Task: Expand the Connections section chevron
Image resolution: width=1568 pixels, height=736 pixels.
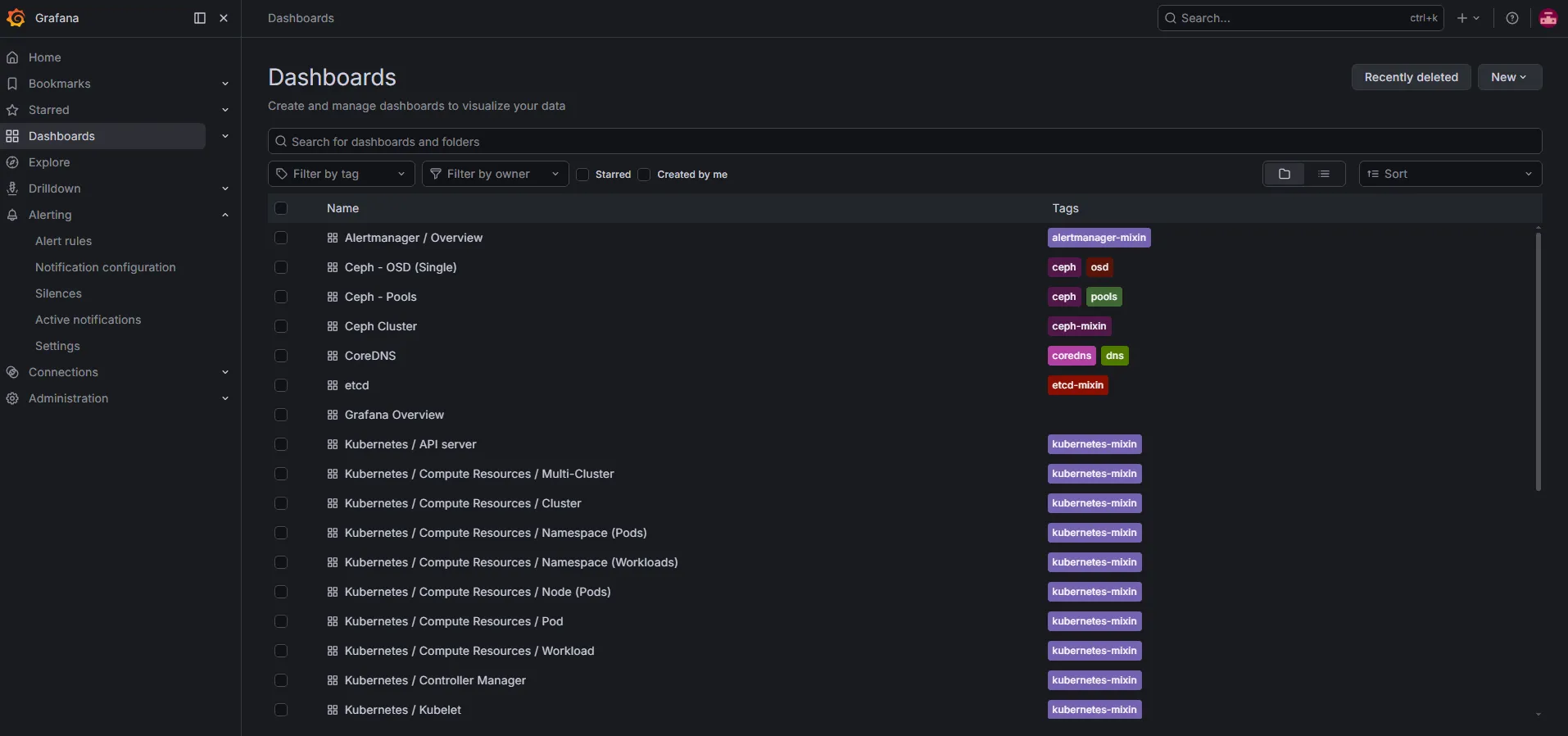Action: pyautogui.click(x=225, y=372)
